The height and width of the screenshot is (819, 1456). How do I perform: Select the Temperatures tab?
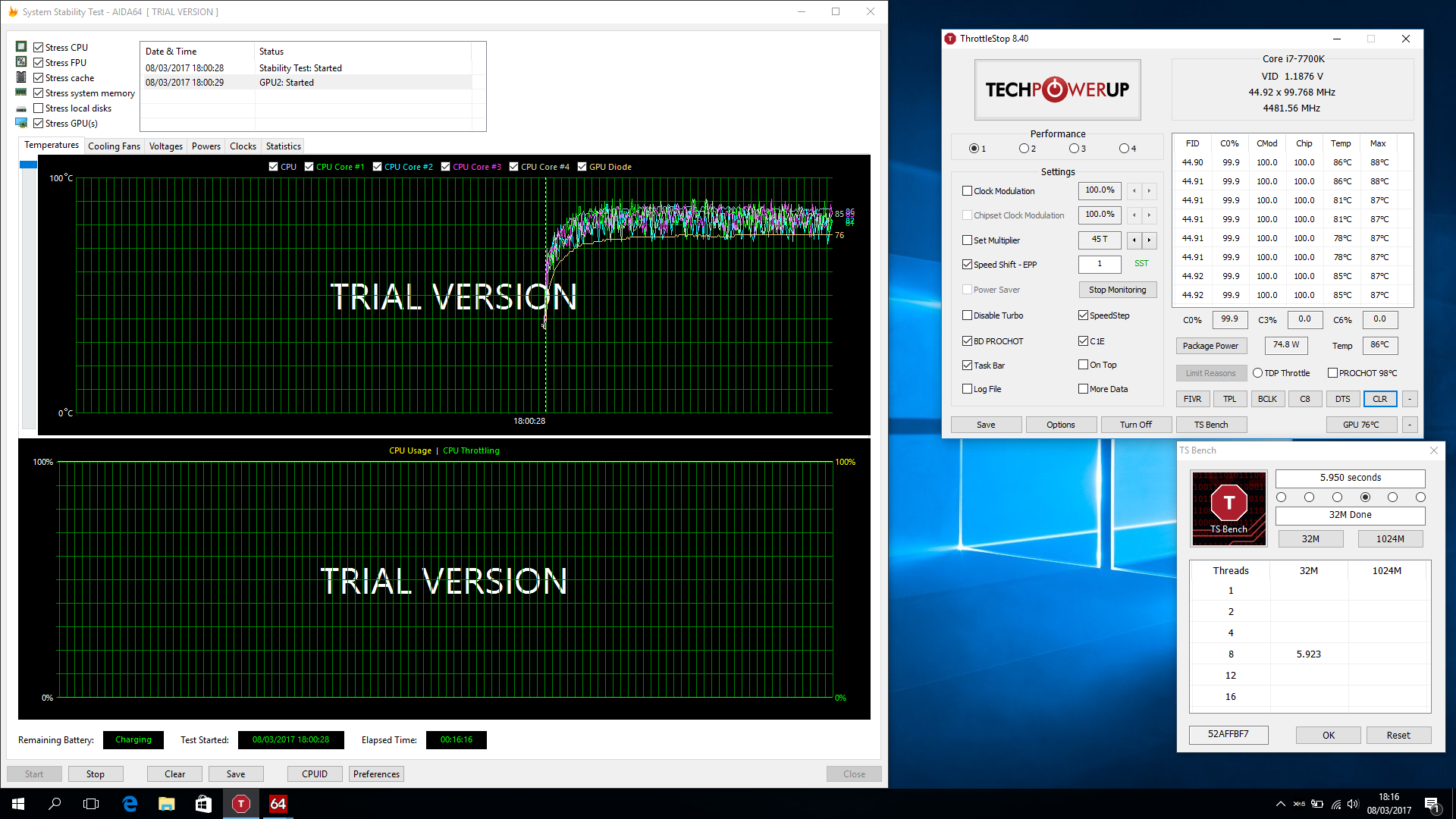point(51,145)
